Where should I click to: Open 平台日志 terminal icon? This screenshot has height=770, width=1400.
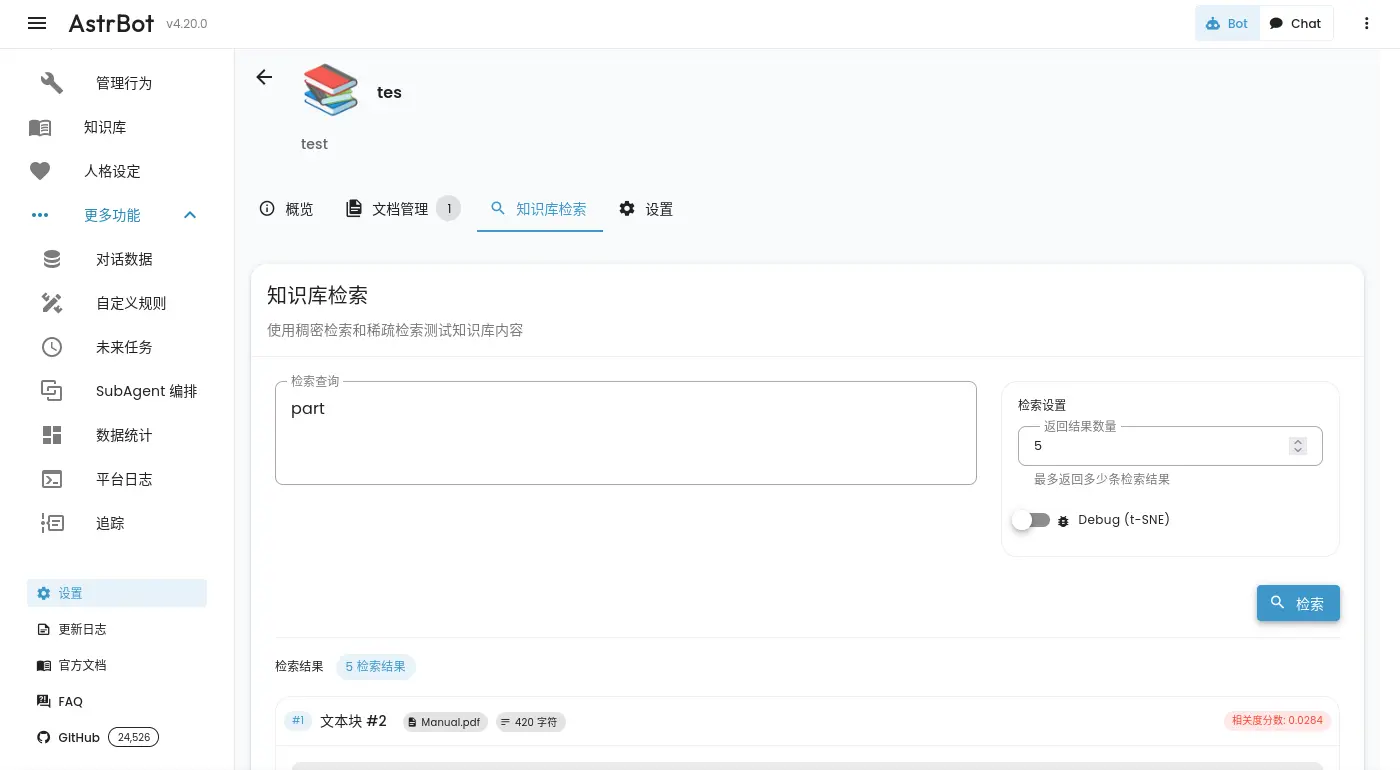(52, 480)
